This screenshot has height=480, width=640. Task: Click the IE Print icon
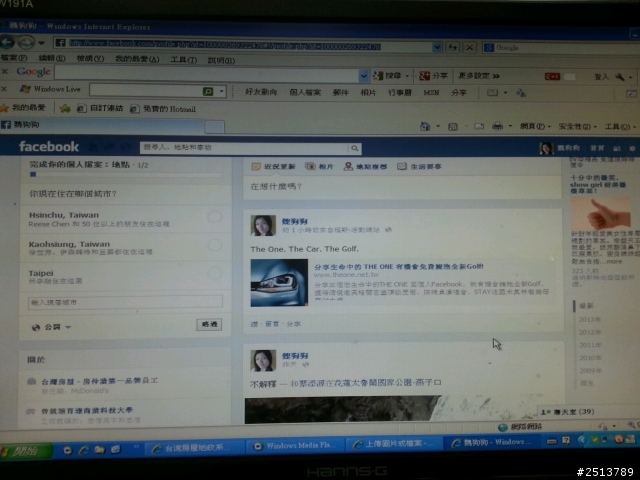coord(497,127)
